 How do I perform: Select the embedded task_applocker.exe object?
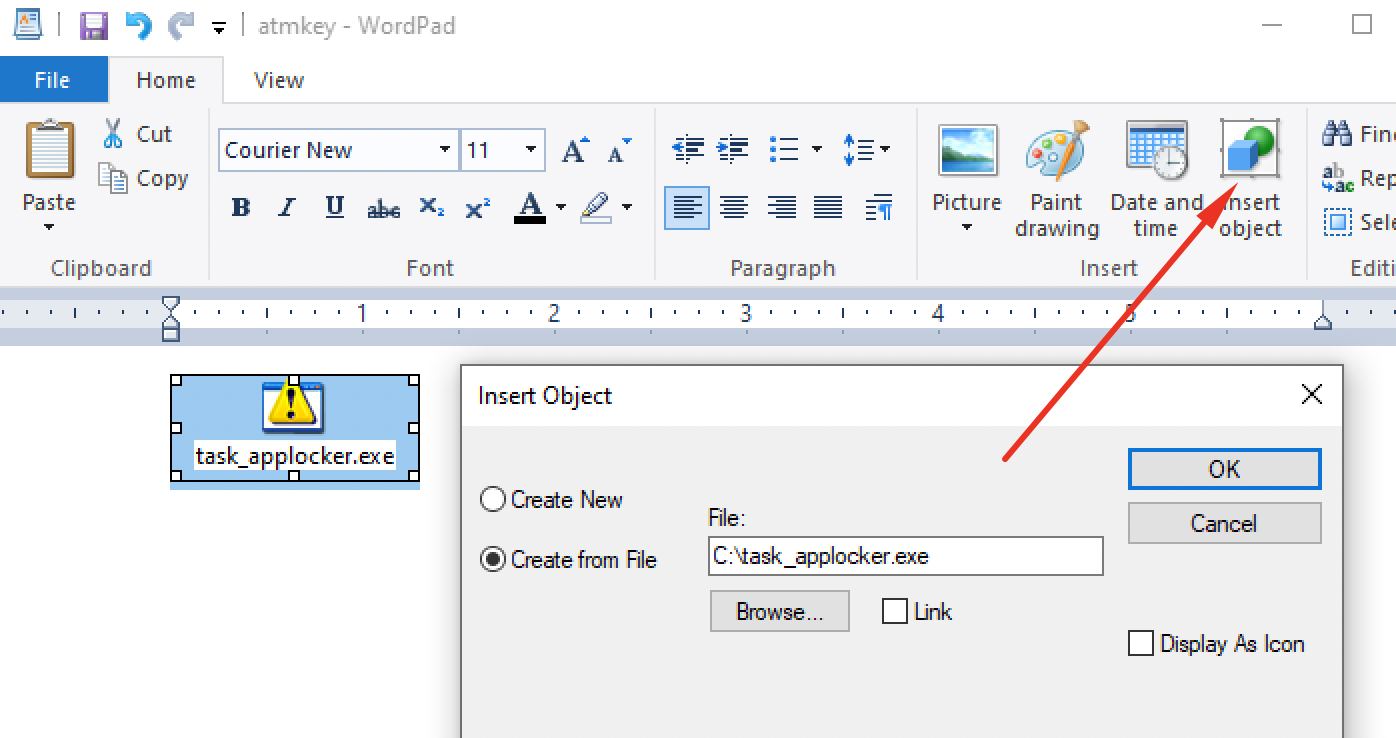coord(294,428)
